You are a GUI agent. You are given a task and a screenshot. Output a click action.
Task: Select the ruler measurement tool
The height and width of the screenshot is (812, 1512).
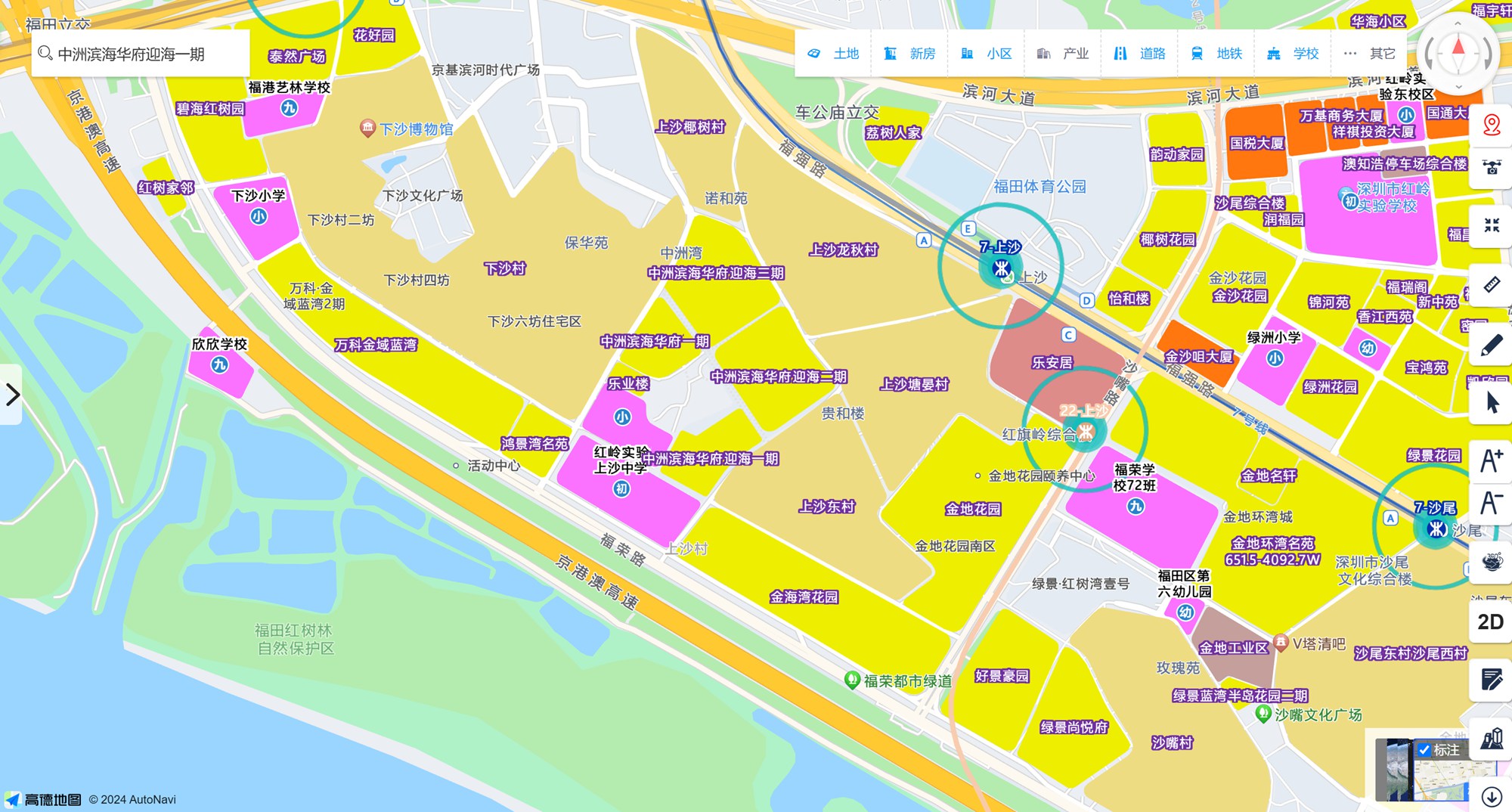click(x=1491, y=284)
